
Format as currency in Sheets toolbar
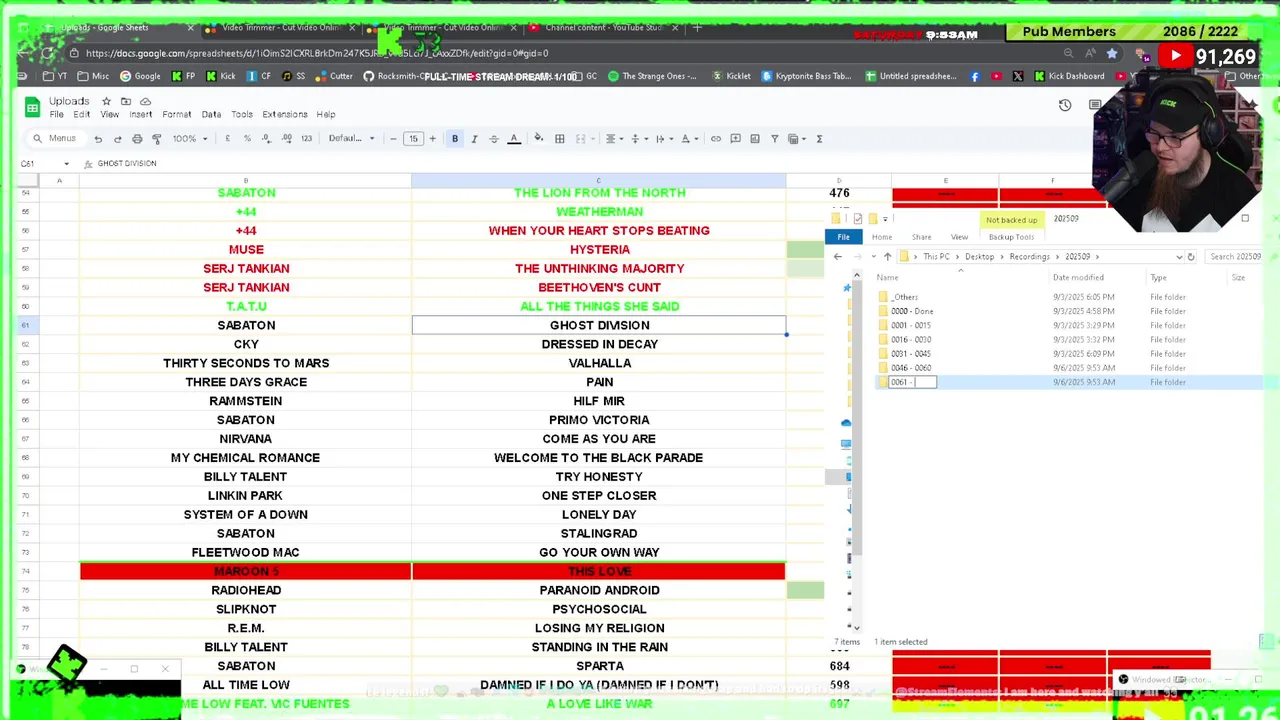pyautogui.click(x=227, y=139)
